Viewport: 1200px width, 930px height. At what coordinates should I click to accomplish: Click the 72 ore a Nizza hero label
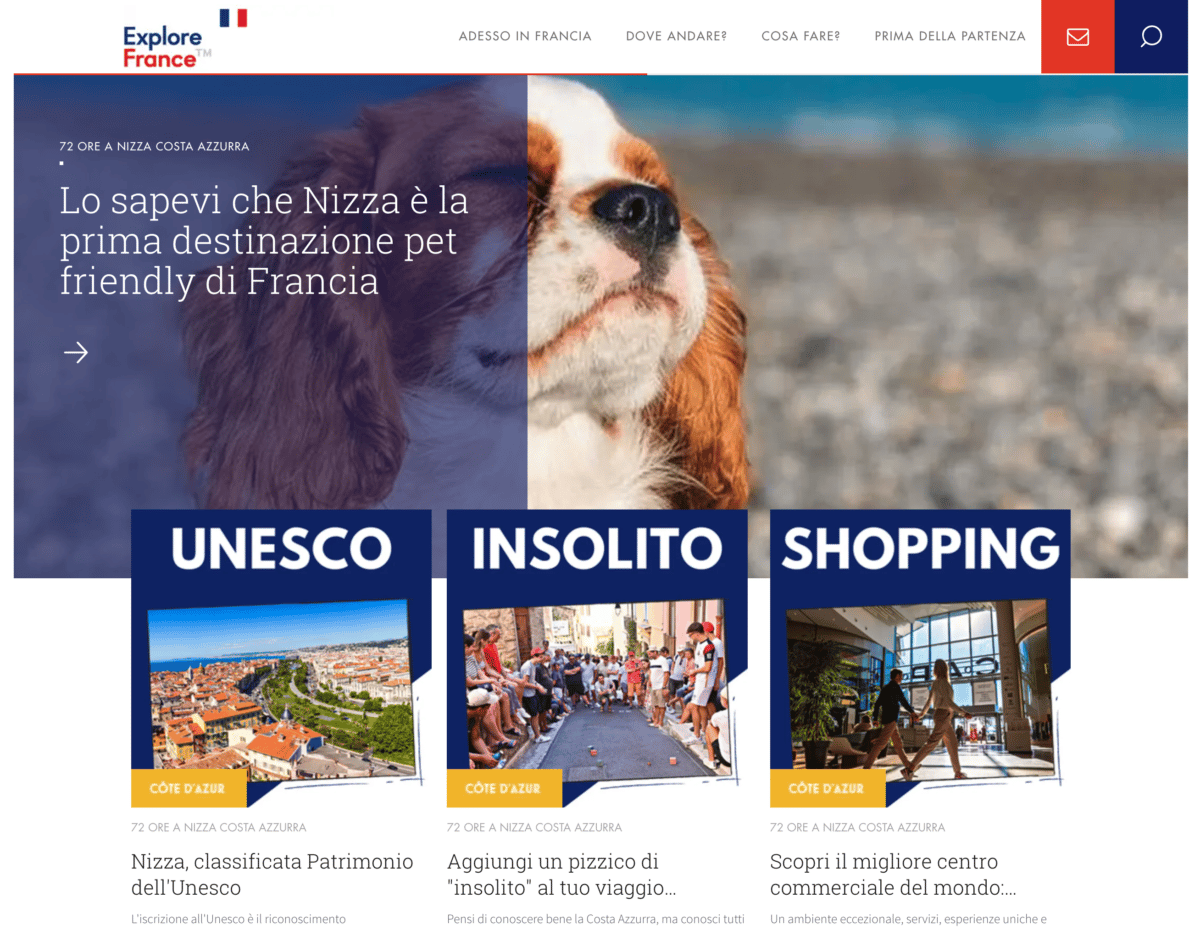click(154, 146)
